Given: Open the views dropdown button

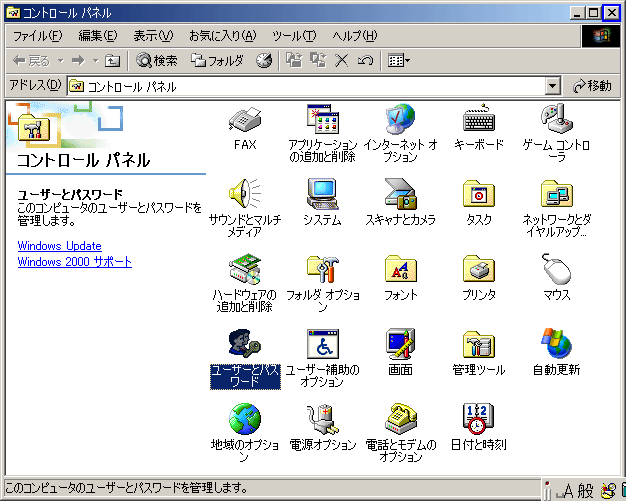Looking at the screenshot, I should tap(399, 61).
